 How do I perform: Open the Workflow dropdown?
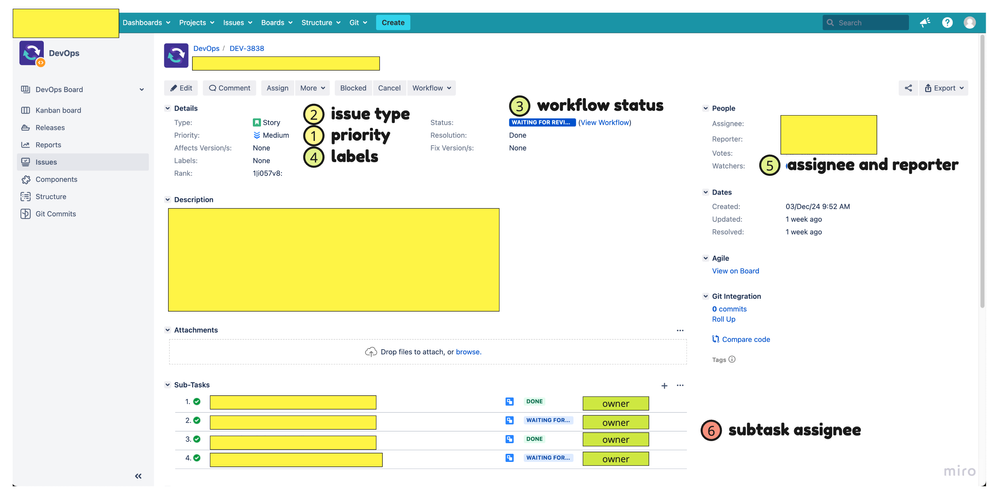coord(431,88)
